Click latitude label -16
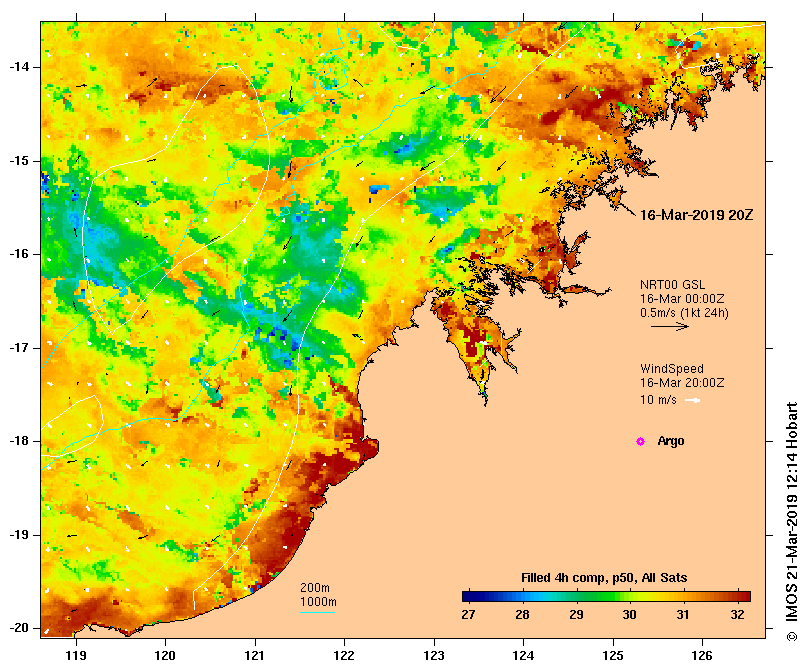This screenshot has height=672, width=809. 19,254
